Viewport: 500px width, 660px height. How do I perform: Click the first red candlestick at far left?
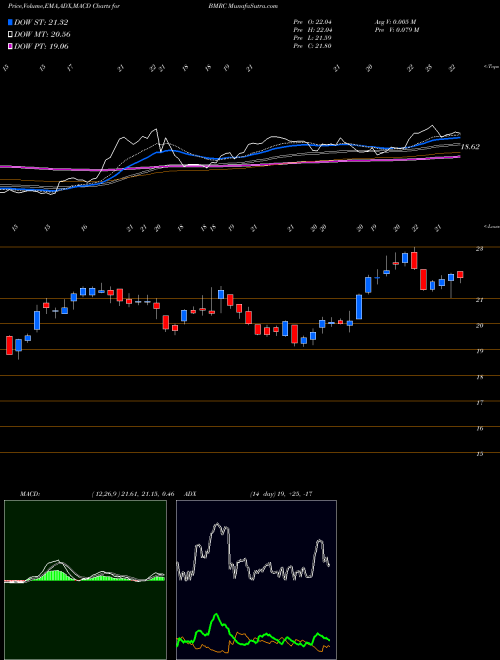9,345
